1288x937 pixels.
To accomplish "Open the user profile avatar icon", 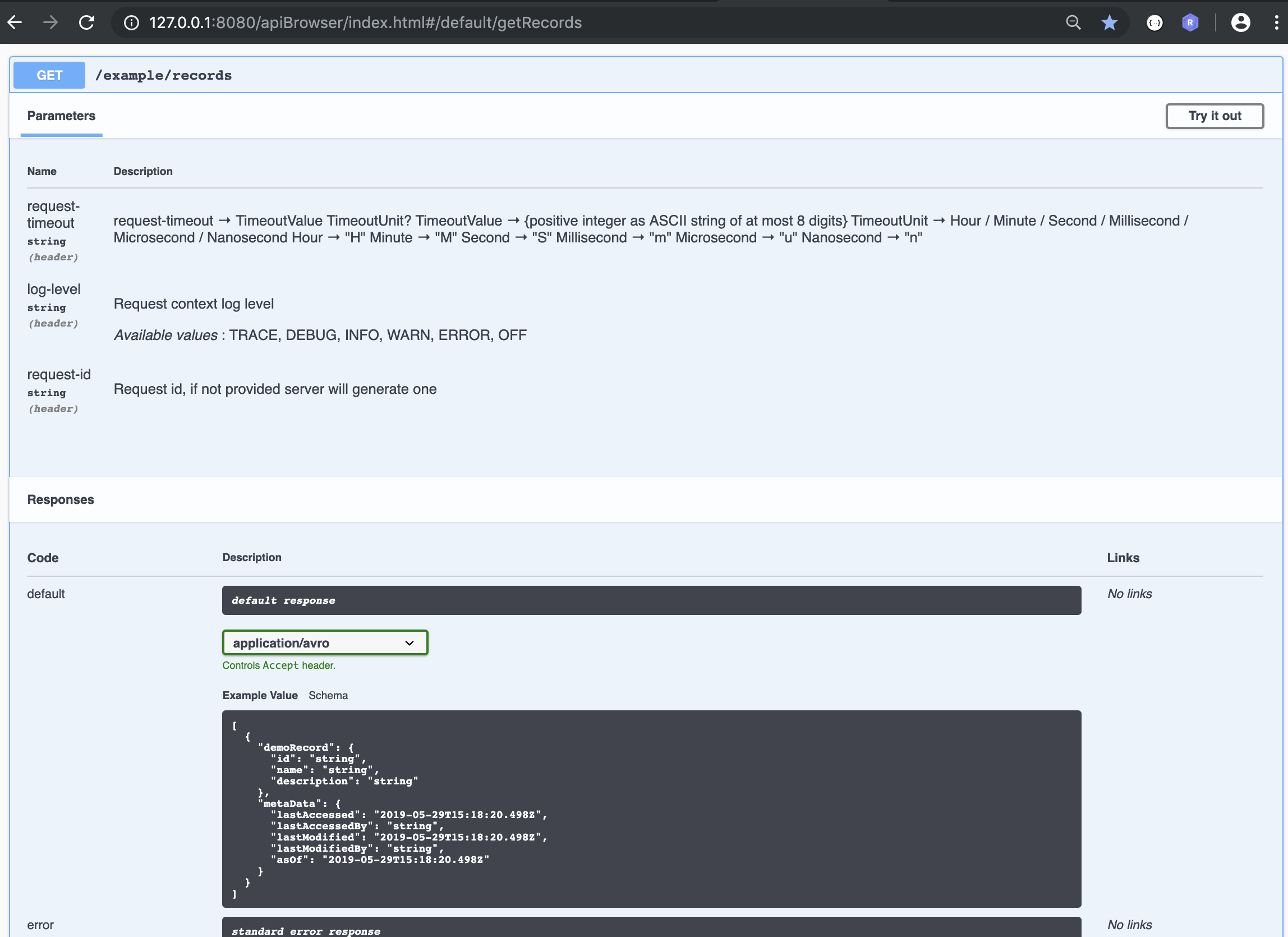I will coord(1240,22).
